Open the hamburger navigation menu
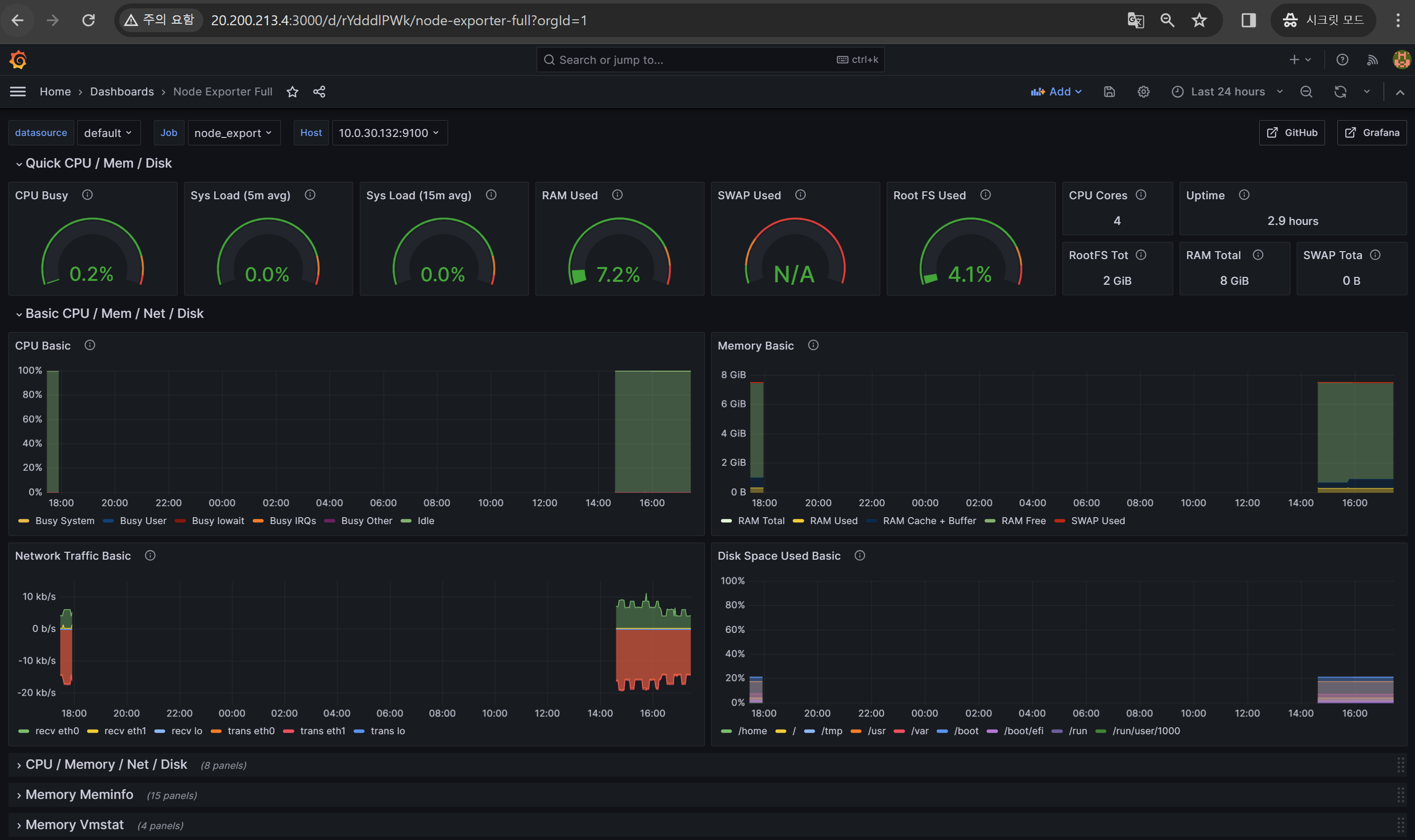 [18, 91]
